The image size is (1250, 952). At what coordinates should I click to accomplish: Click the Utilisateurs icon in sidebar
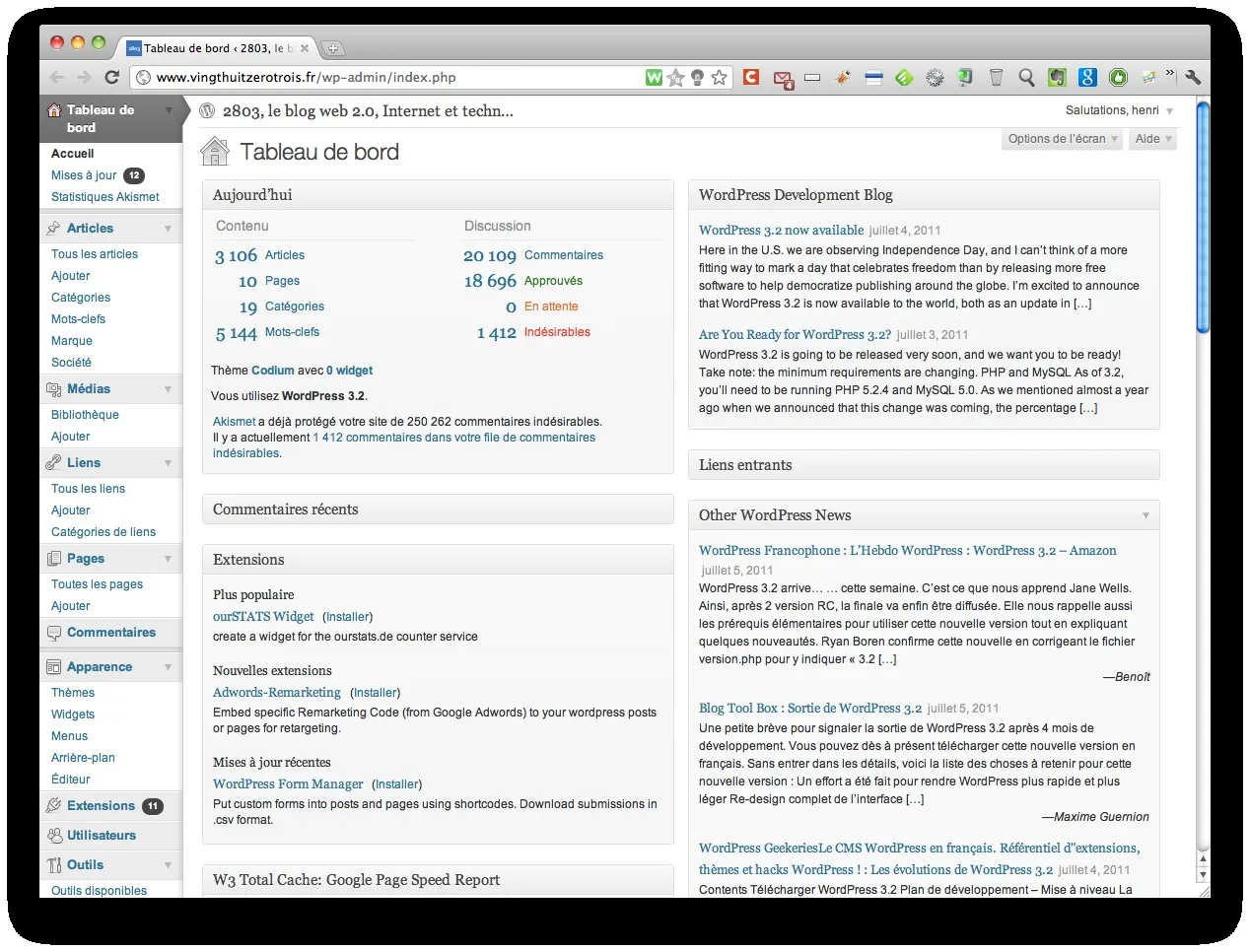[x=53, y=836]
